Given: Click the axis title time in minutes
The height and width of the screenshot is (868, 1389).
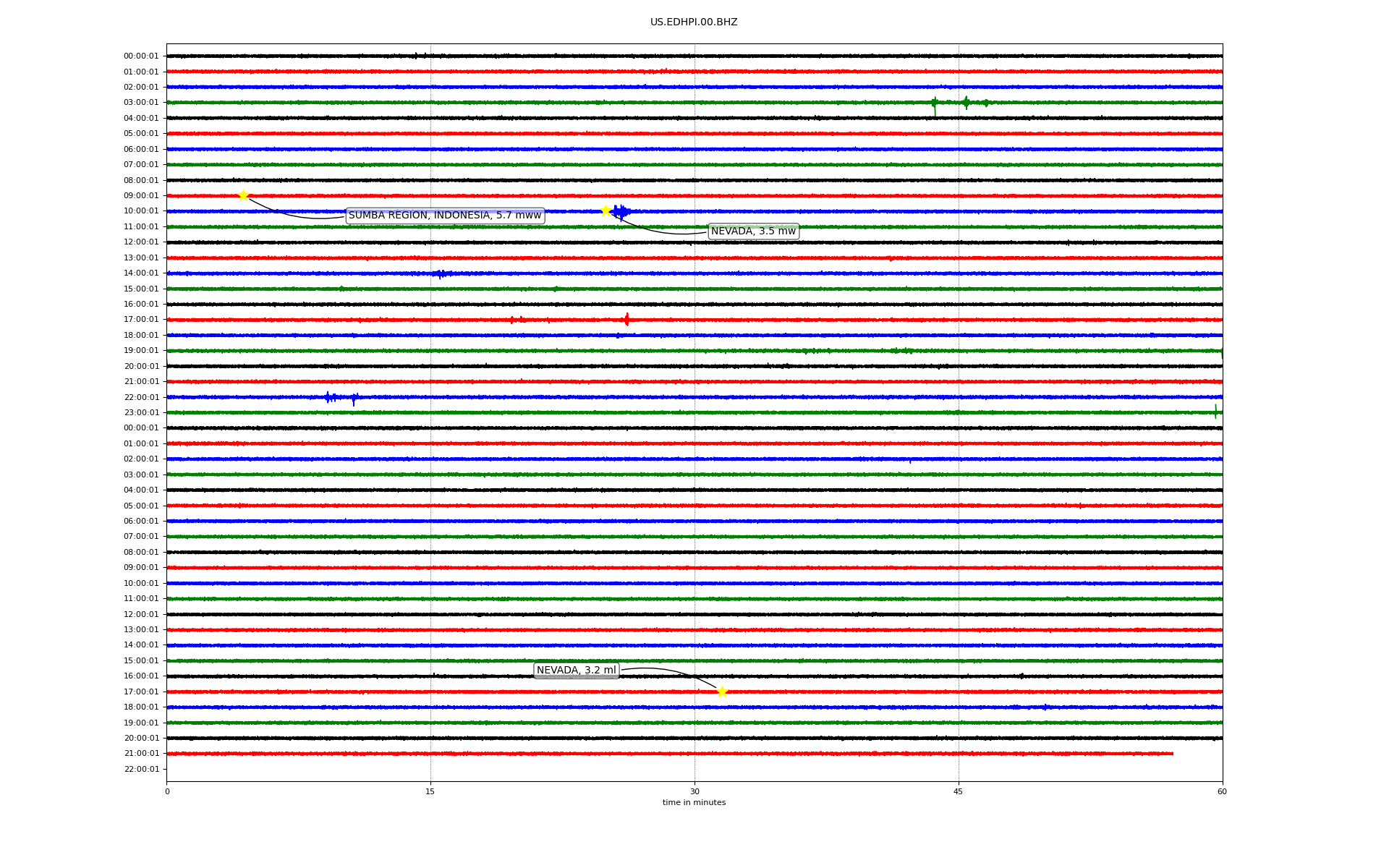Looking at the screenshot, I should [x=694, y=803].
